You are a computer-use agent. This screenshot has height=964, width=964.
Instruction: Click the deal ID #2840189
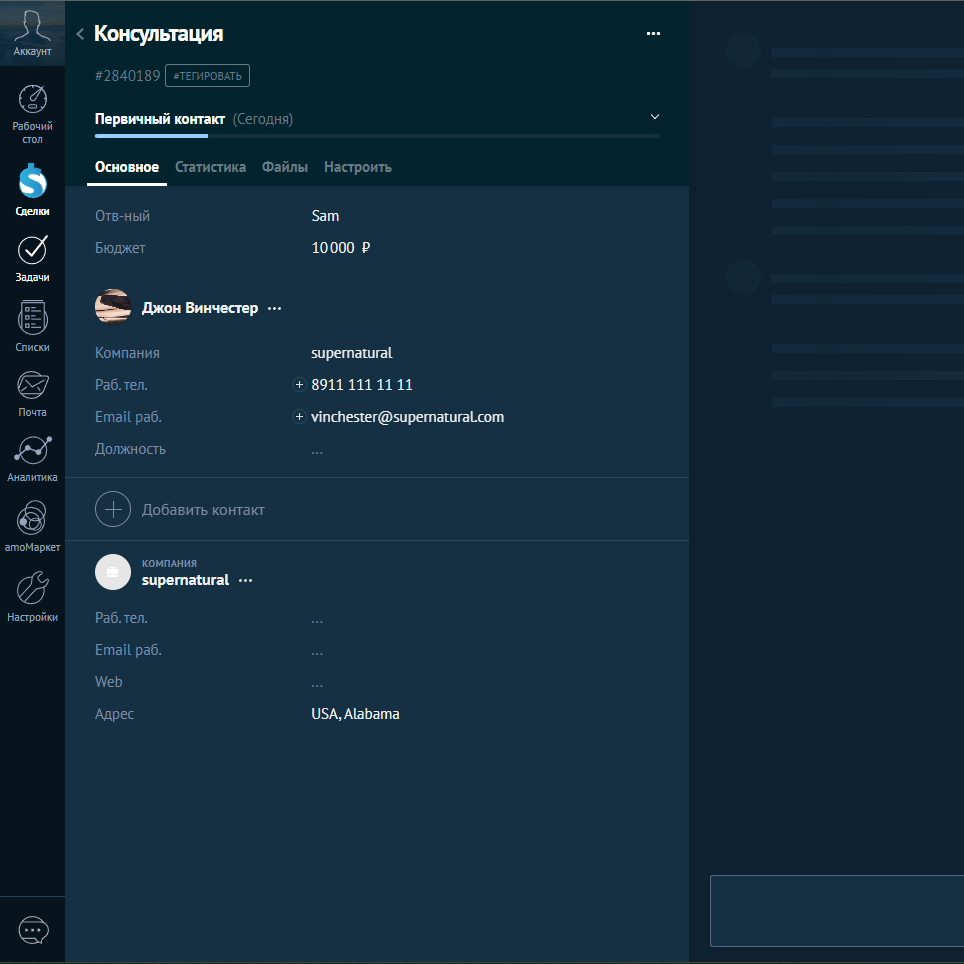coord(127,76)
